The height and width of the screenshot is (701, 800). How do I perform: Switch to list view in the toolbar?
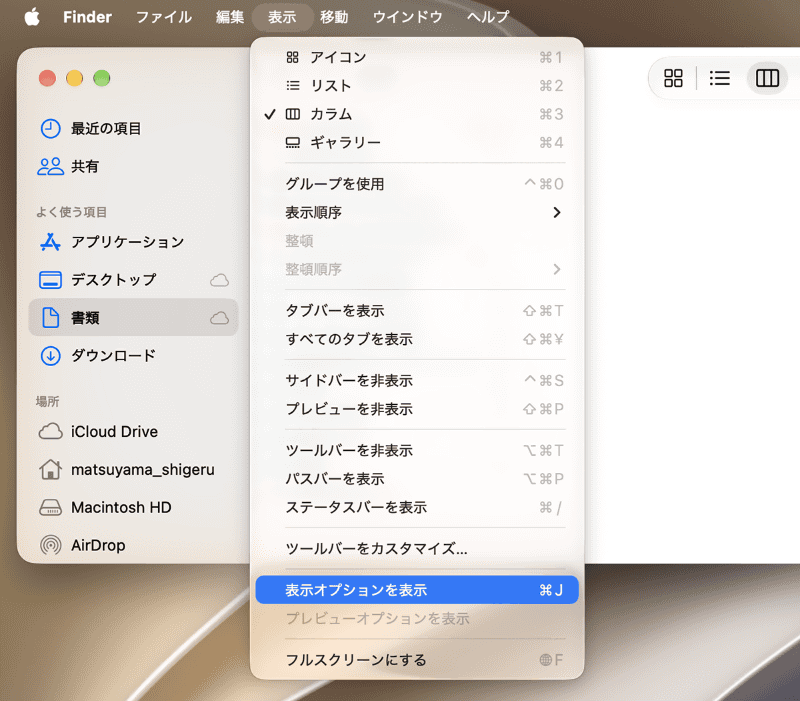pyautogui.click(x=719, y=78)
